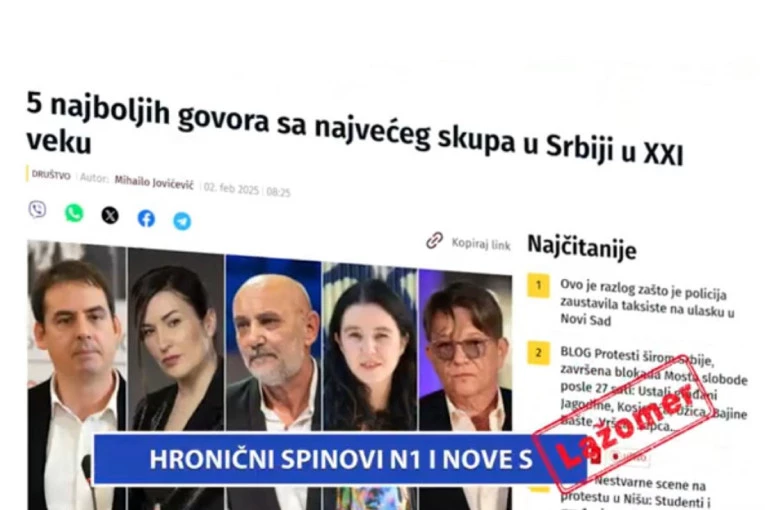The image size is (765, 510).
Task: Click the Najčitanije section heading
Action: pos(582,247)
